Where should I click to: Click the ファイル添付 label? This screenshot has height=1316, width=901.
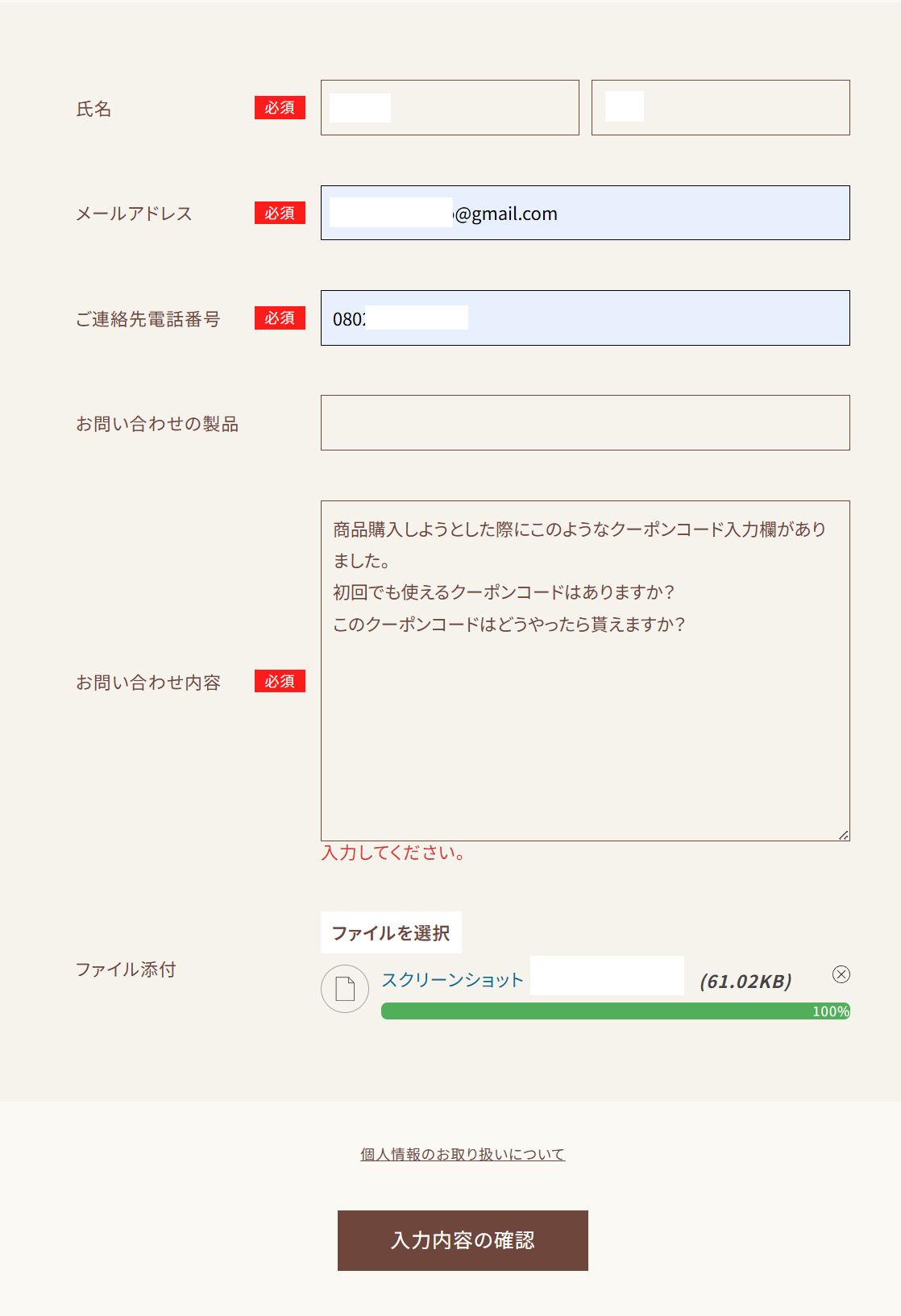126,969
